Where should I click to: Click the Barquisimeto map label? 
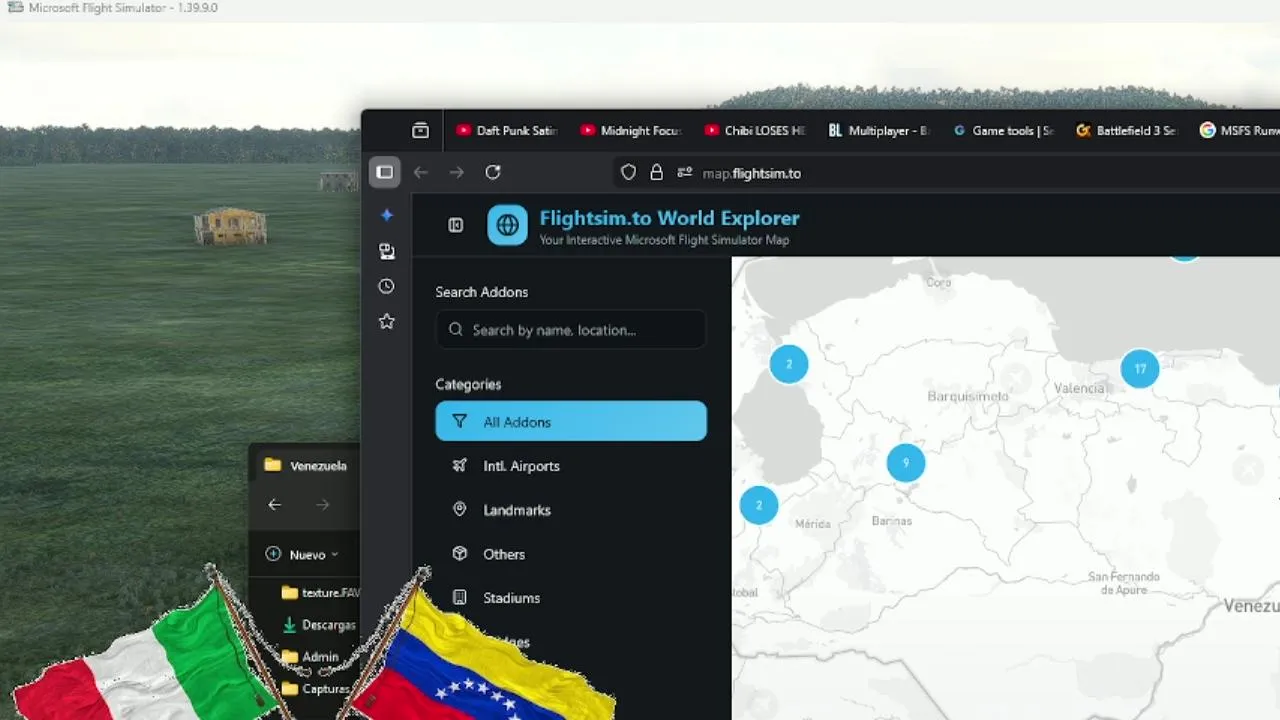[967, 396]
